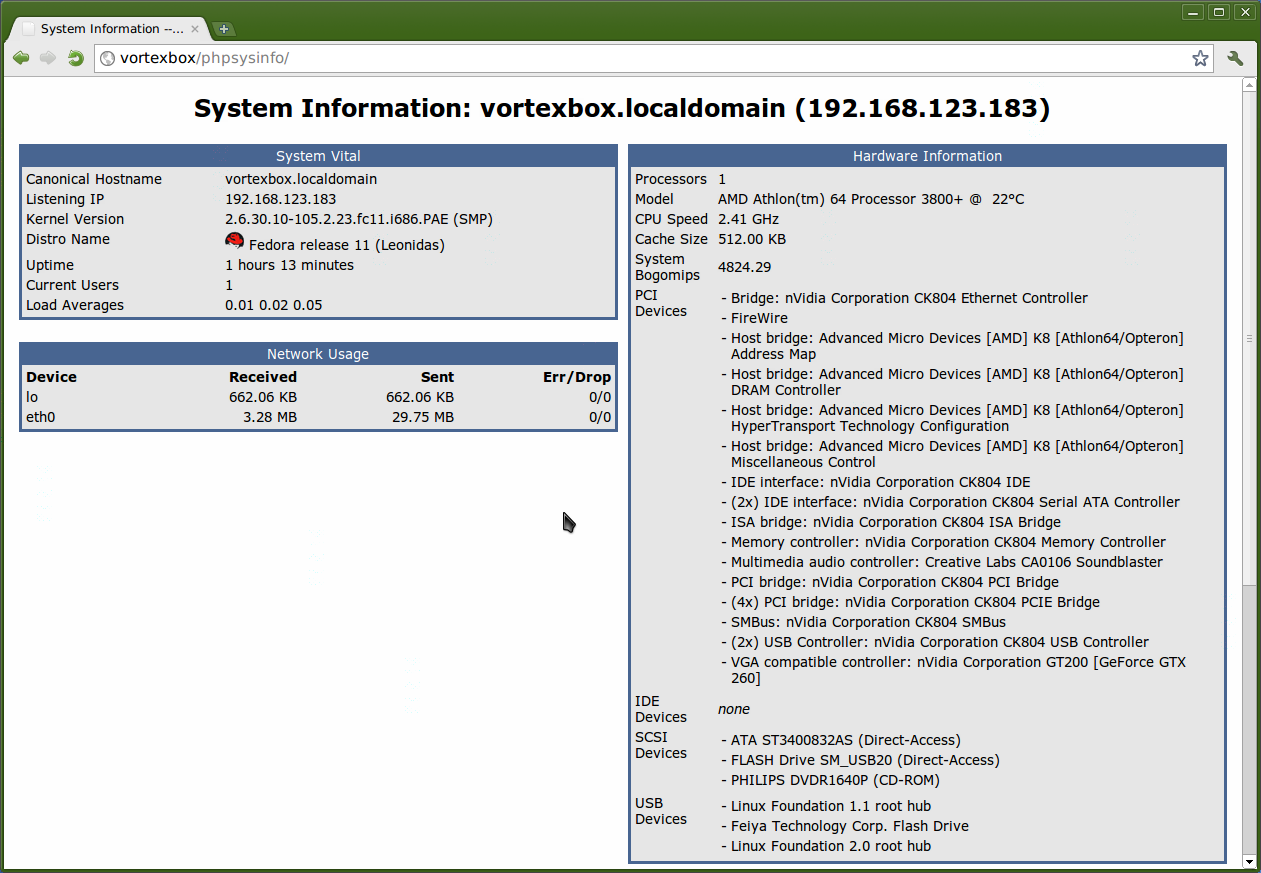Go forward with the forward arrow
Viewport: 1261px width, 873px height.
click(48, 58)
